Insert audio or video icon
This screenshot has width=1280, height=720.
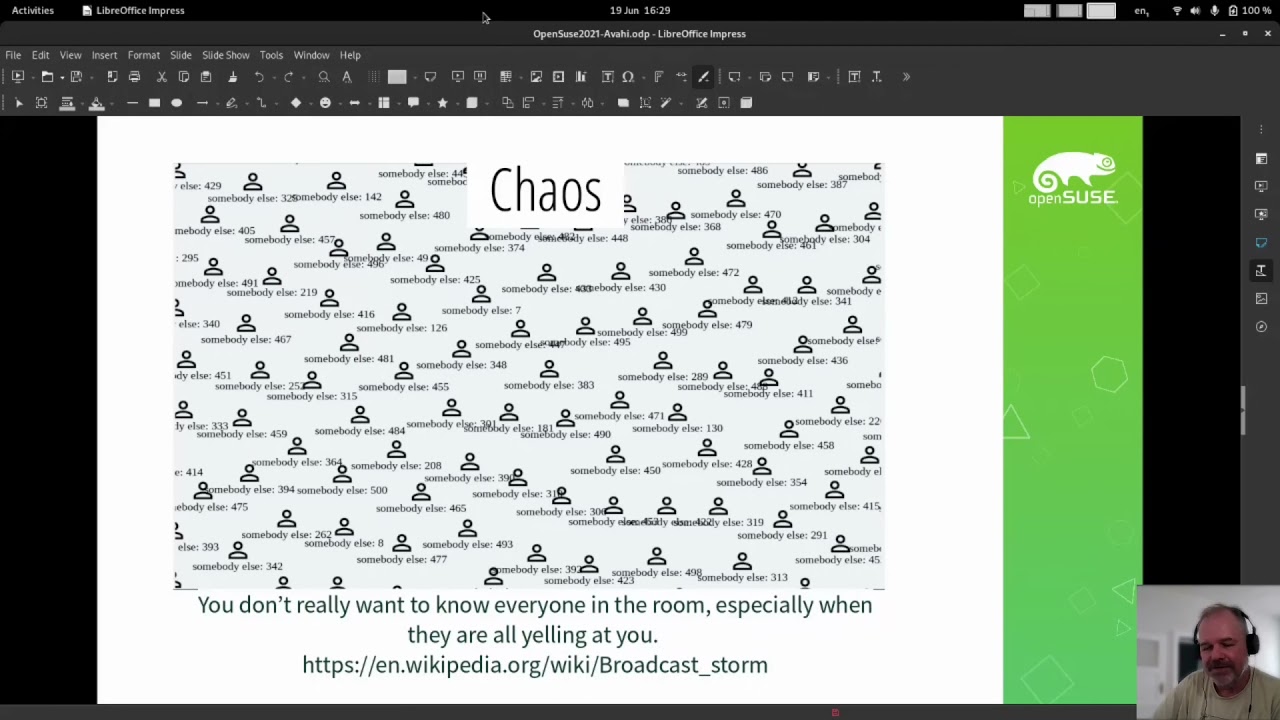click(x=558, y=76)
